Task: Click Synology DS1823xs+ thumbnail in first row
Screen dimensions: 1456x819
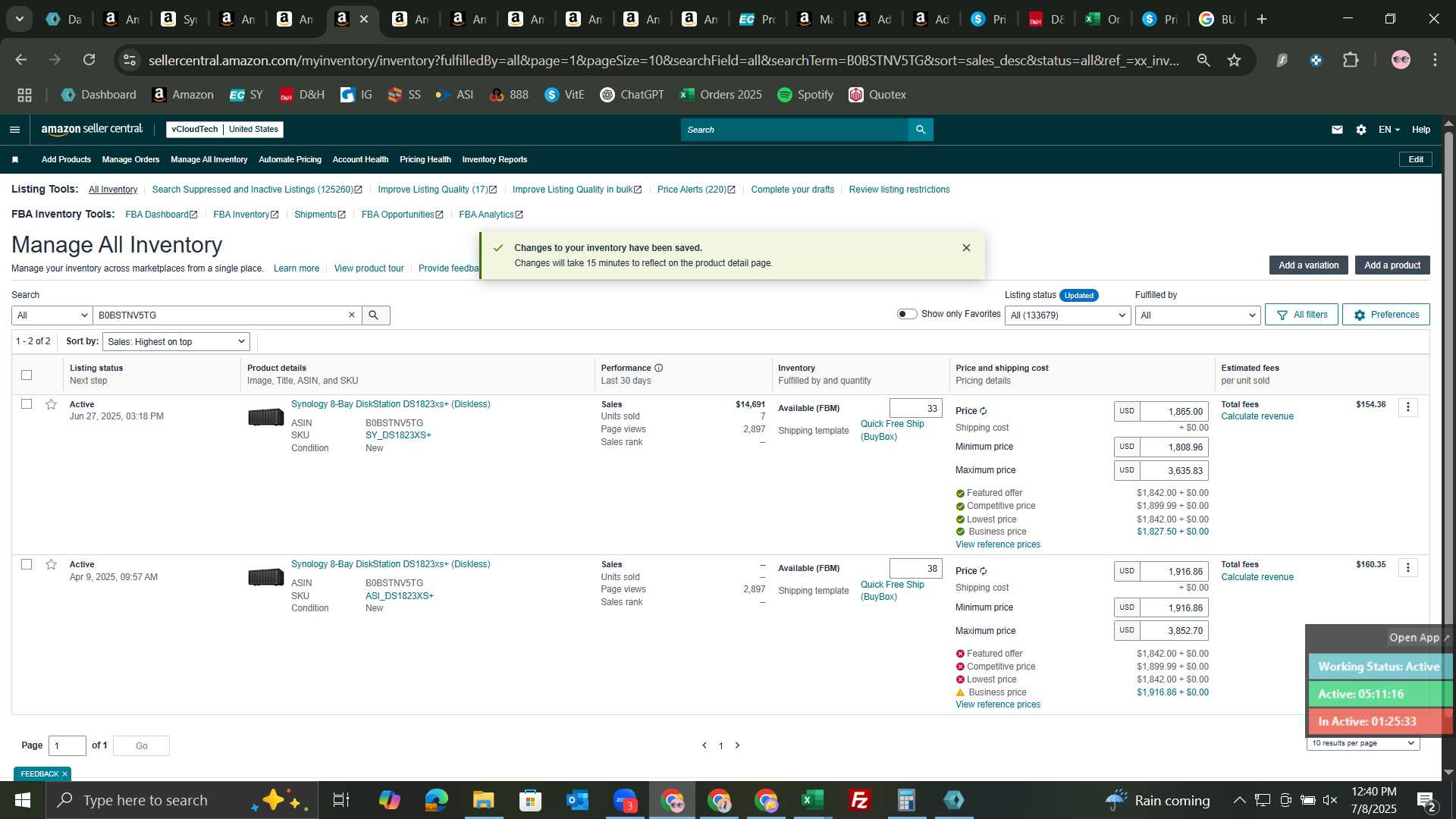Action: pyautogui.click(x=265, y=416)
